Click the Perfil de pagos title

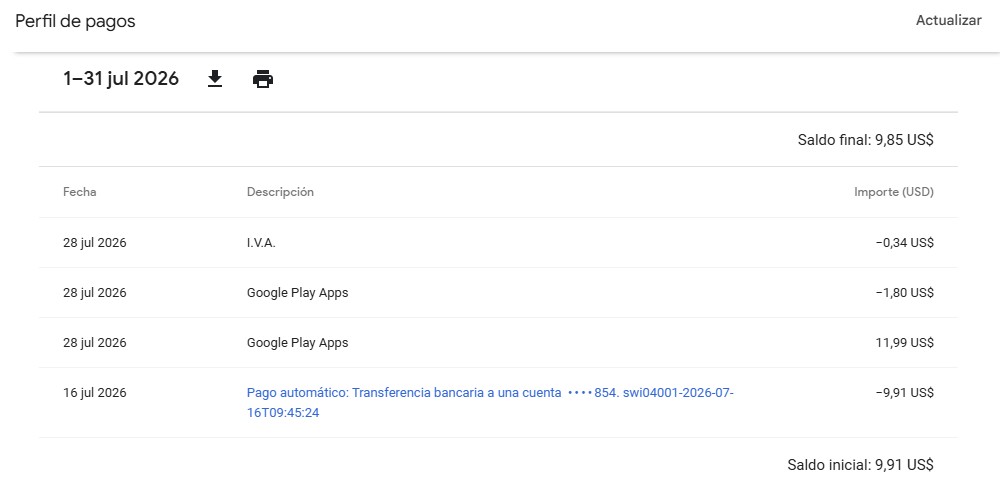pos(75,21)
